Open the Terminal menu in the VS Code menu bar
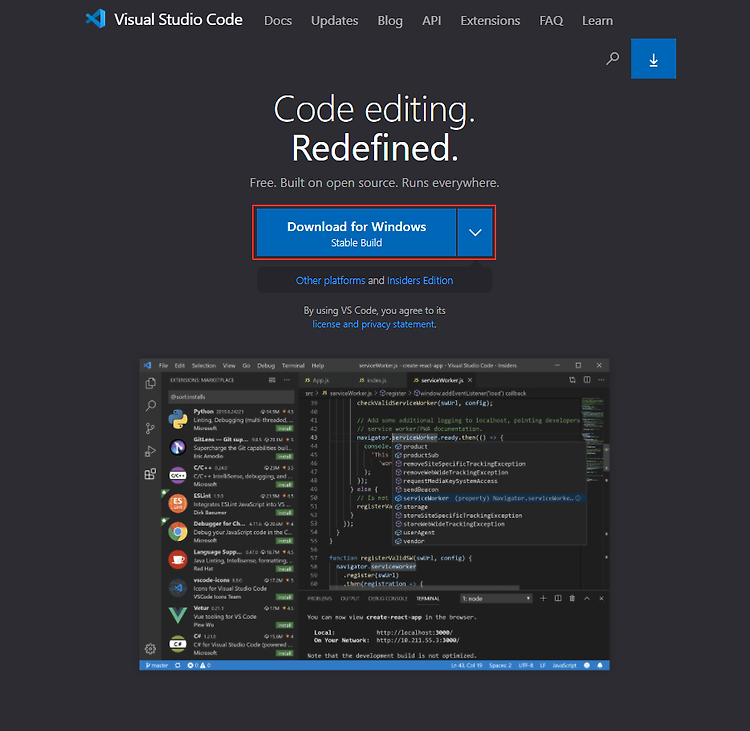 293,366
